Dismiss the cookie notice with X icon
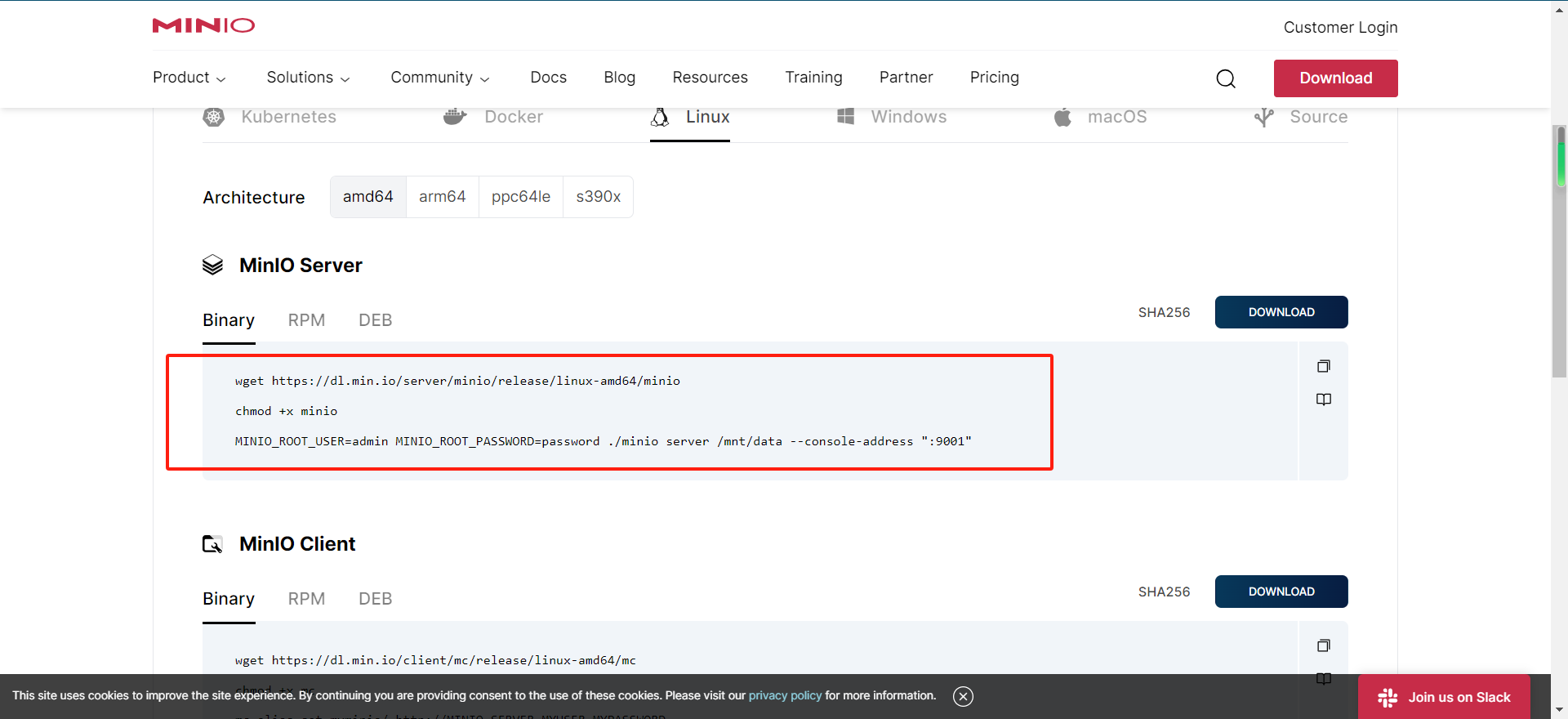Screen dimensions: 1568x719 [963, 696]
